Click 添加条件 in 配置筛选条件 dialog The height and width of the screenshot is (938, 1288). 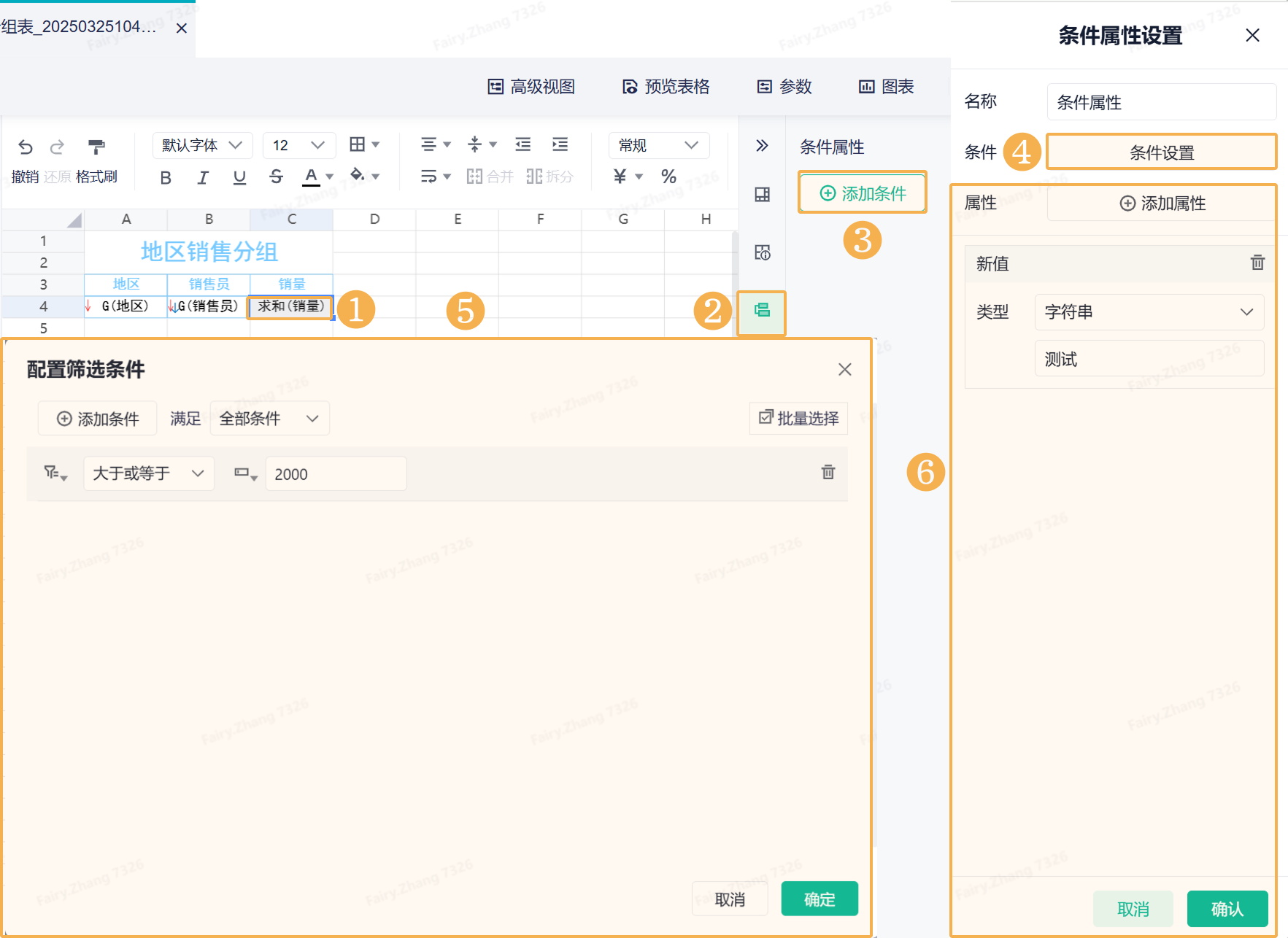pyautogui.click(x=97, y=419)
